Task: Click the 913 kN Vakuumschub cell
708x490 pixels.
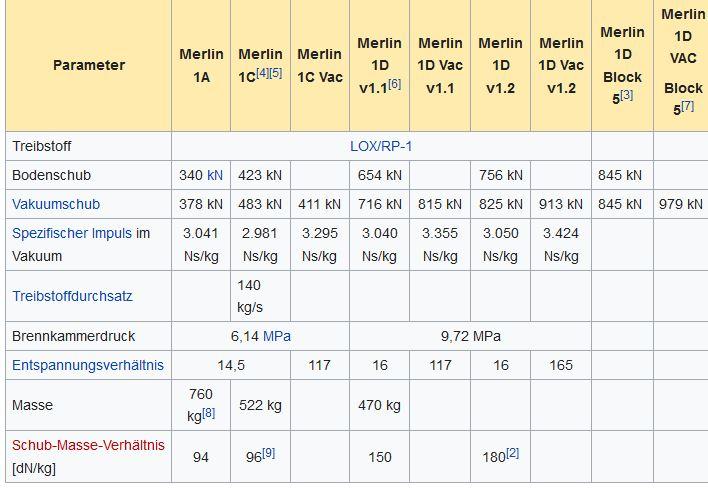Action: click(x=561, y=204)
